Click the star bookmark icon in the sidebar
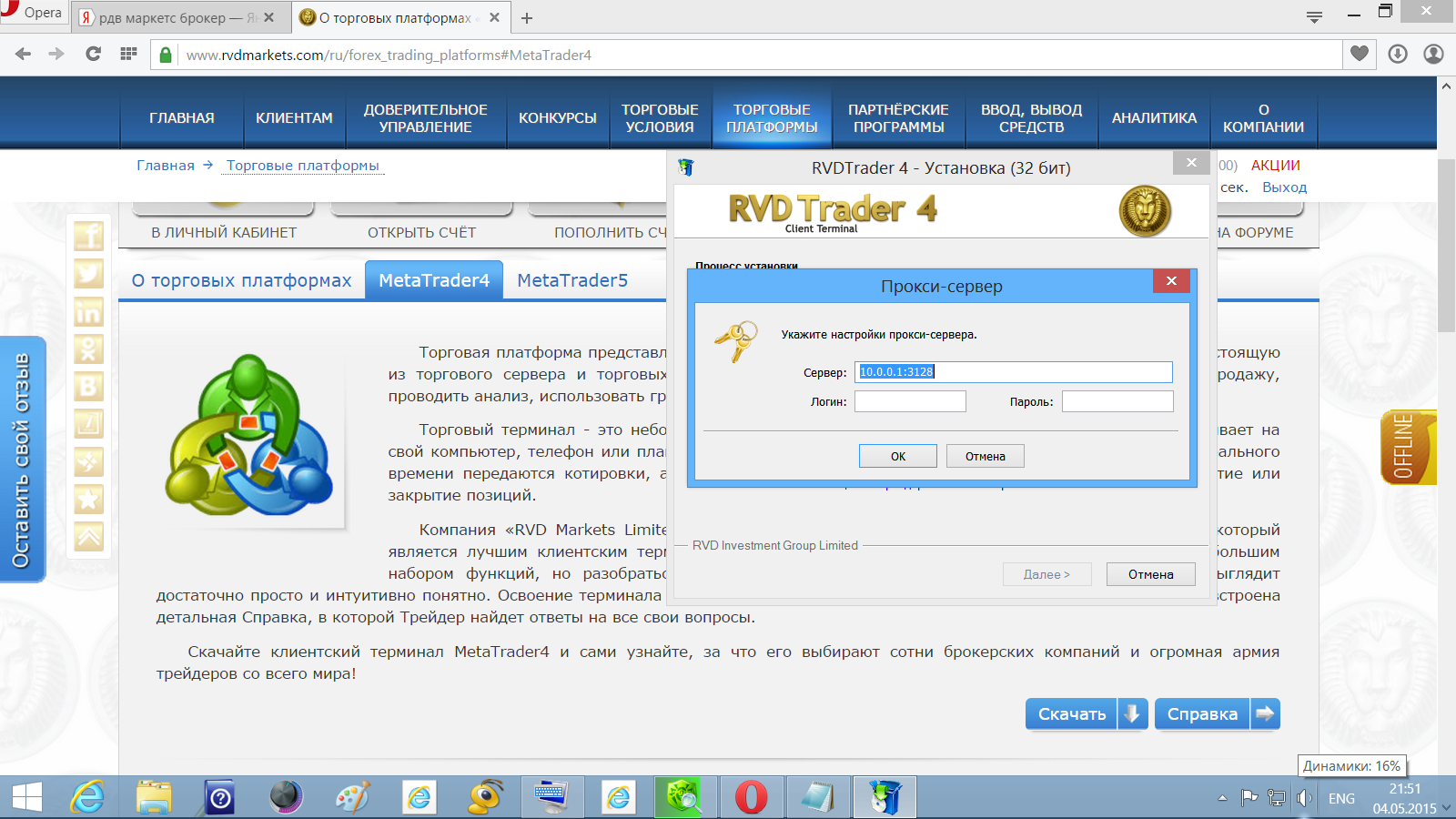Image resolution: width=1456 pixels, height=819 pixels. point(88,499)
